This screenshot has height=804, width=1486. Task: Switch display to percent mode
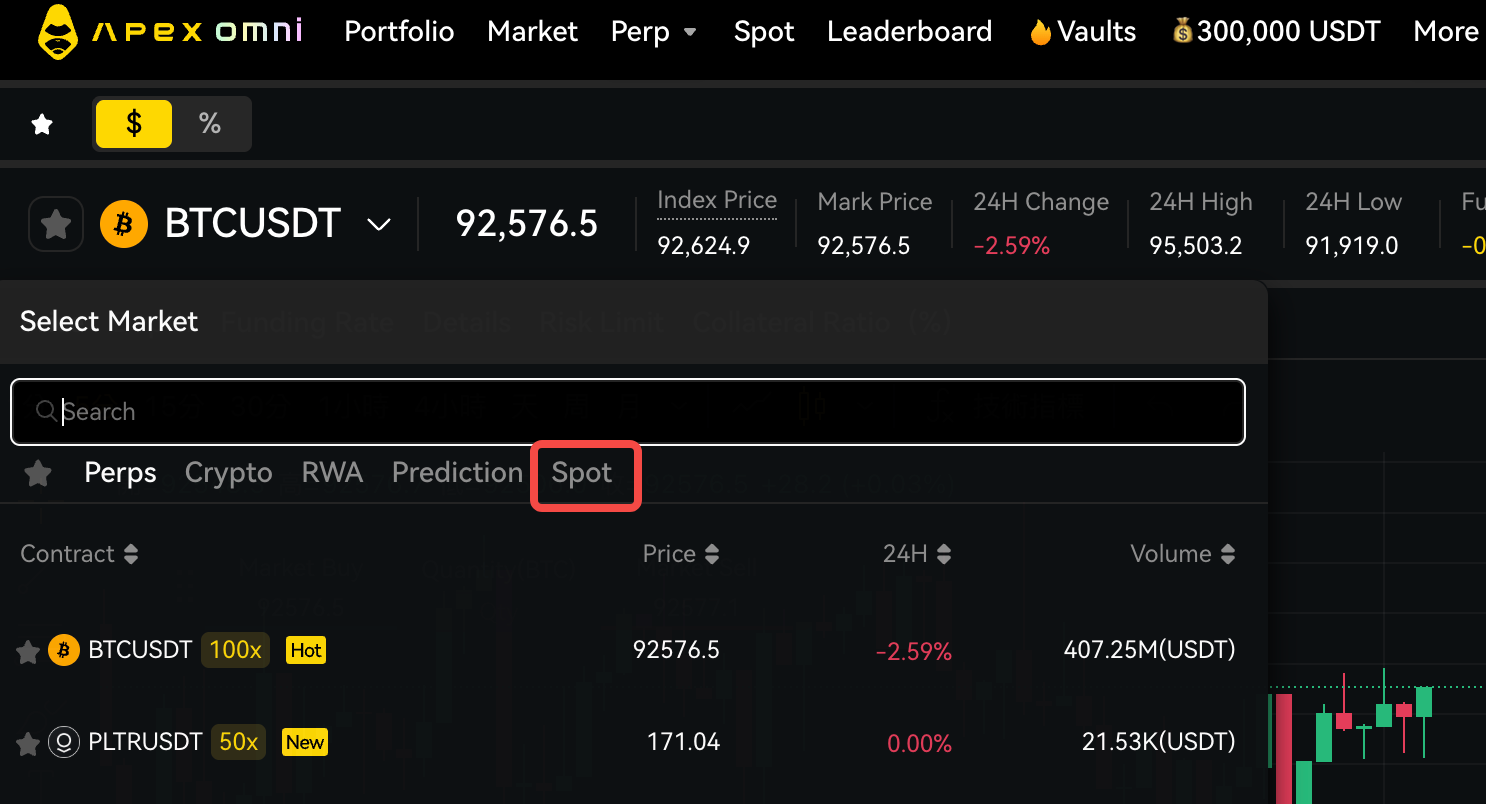[x=210, y=124]
